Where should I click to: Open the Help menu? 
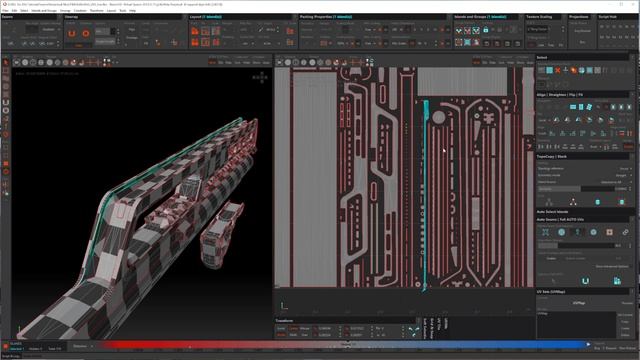[x=133, y=10]
